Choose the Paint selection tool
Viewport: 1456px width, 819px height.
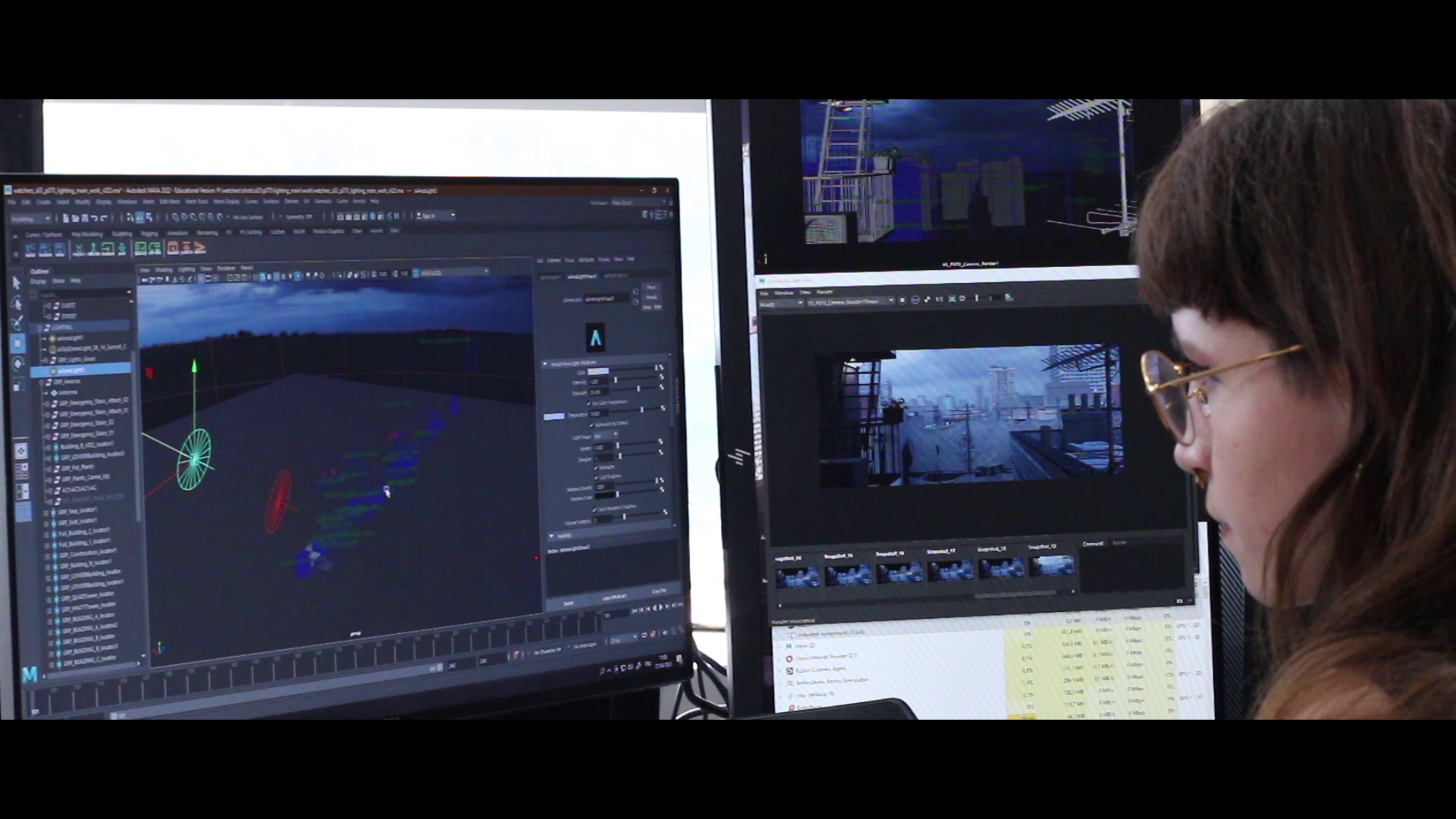coord(17,323)
